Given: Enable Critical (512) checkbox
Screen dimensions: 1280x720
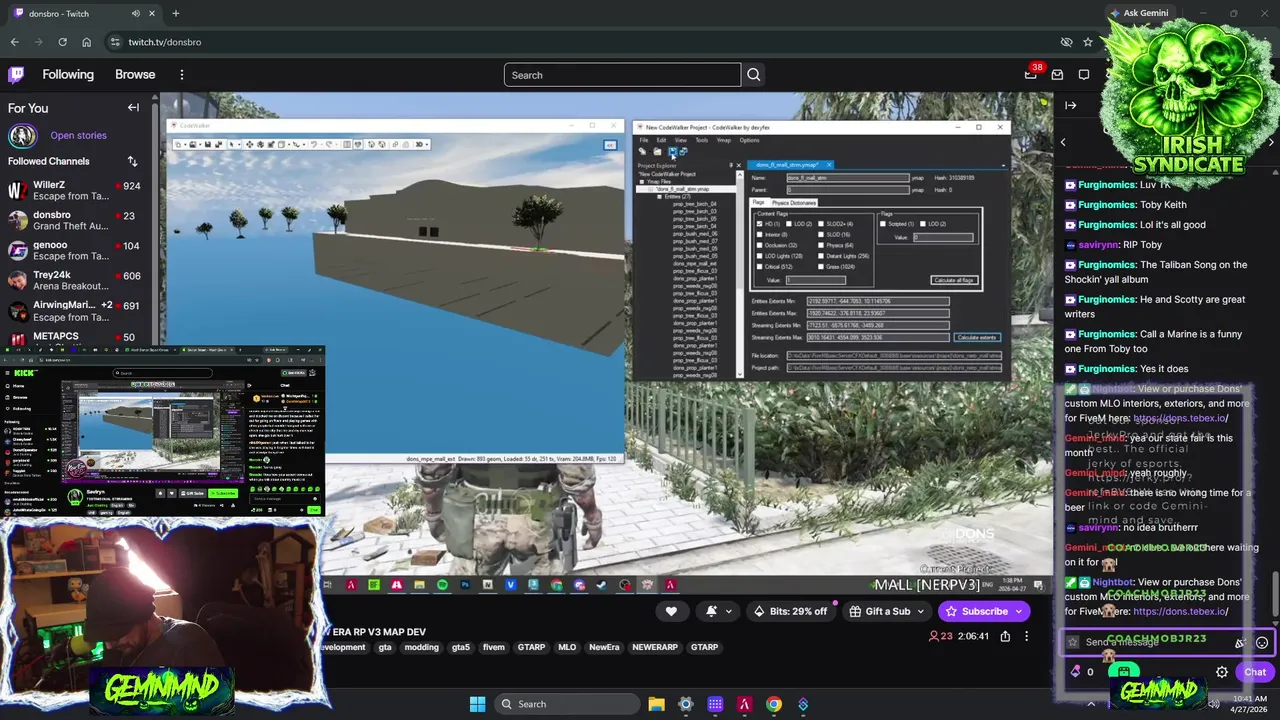Looking at the screenshot, I should (x=760, y=267).
